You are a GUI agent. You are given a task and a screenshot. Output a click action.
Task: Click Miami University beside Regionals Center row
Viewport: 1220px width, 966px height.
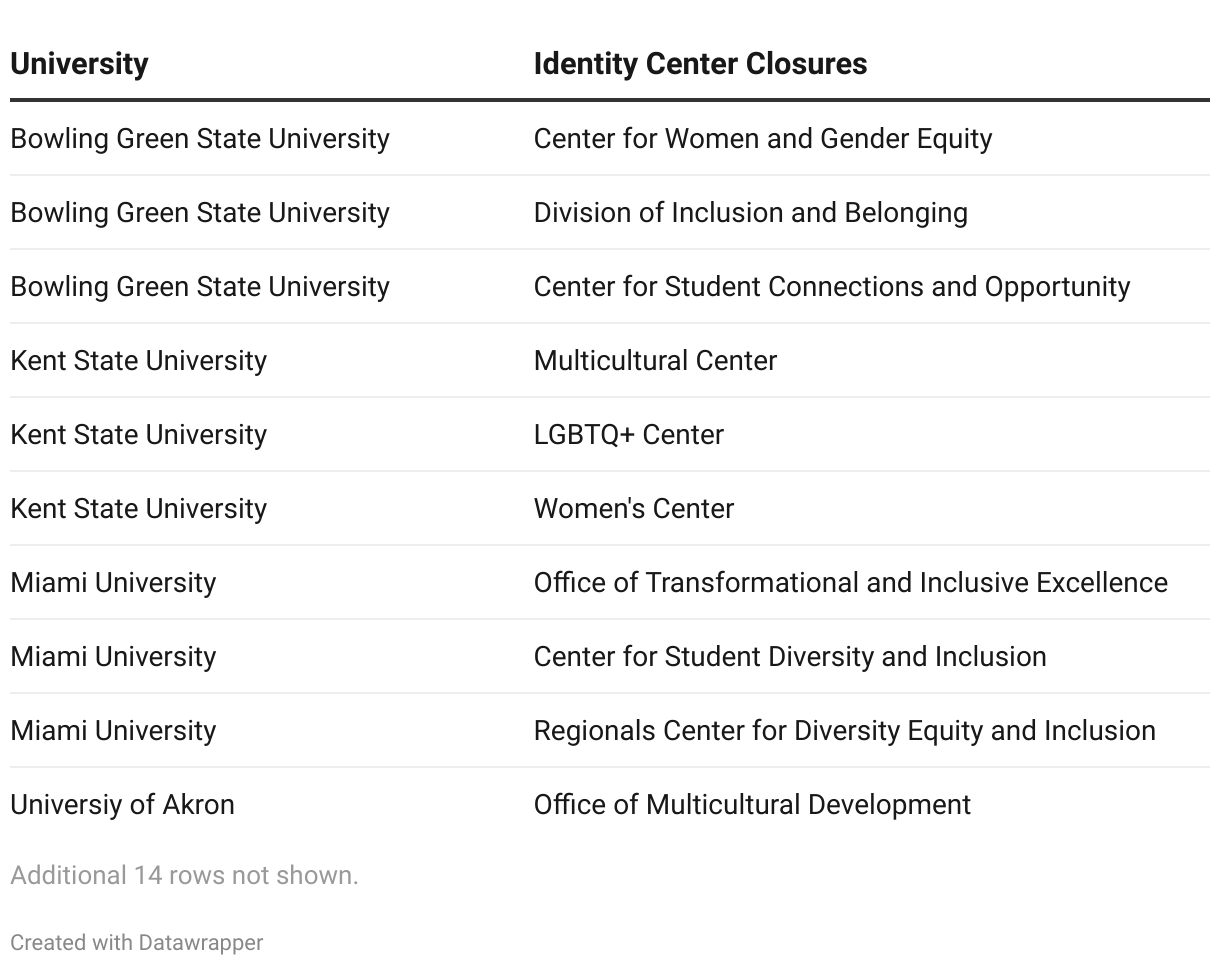(x=113, y=730)
